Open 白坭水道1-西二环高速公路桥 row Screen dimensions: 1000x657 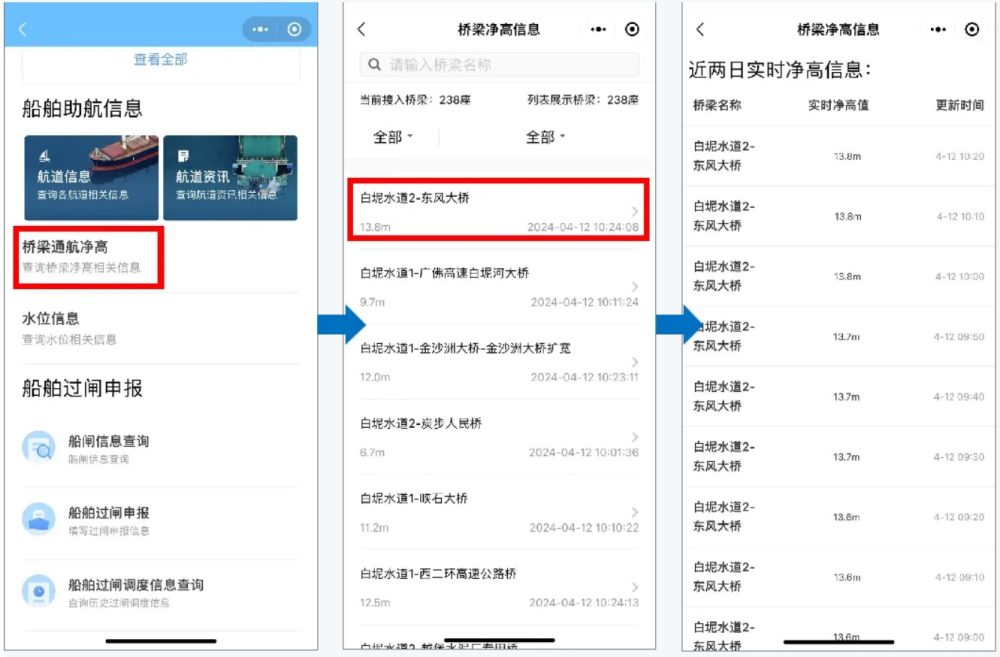[x=499, y=587]
